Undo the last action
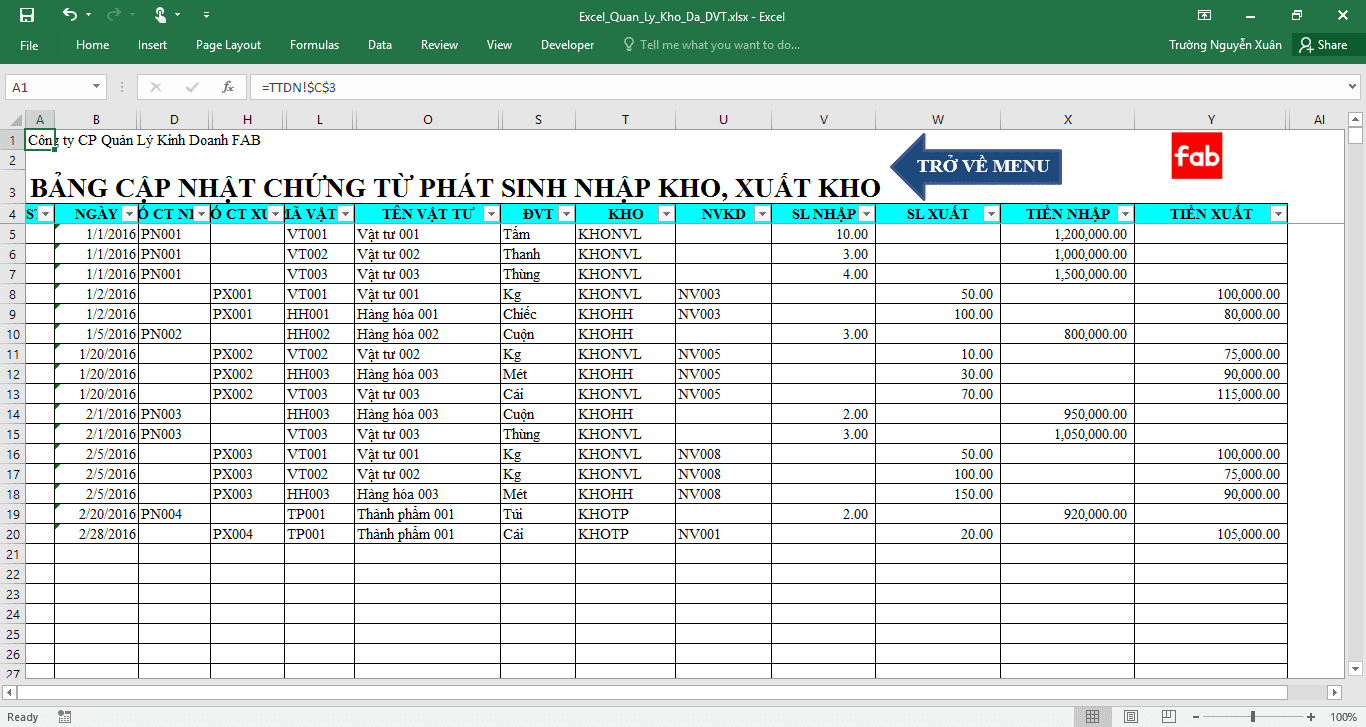This screenshot has width=1366, height=727. (x=69, y=15)
